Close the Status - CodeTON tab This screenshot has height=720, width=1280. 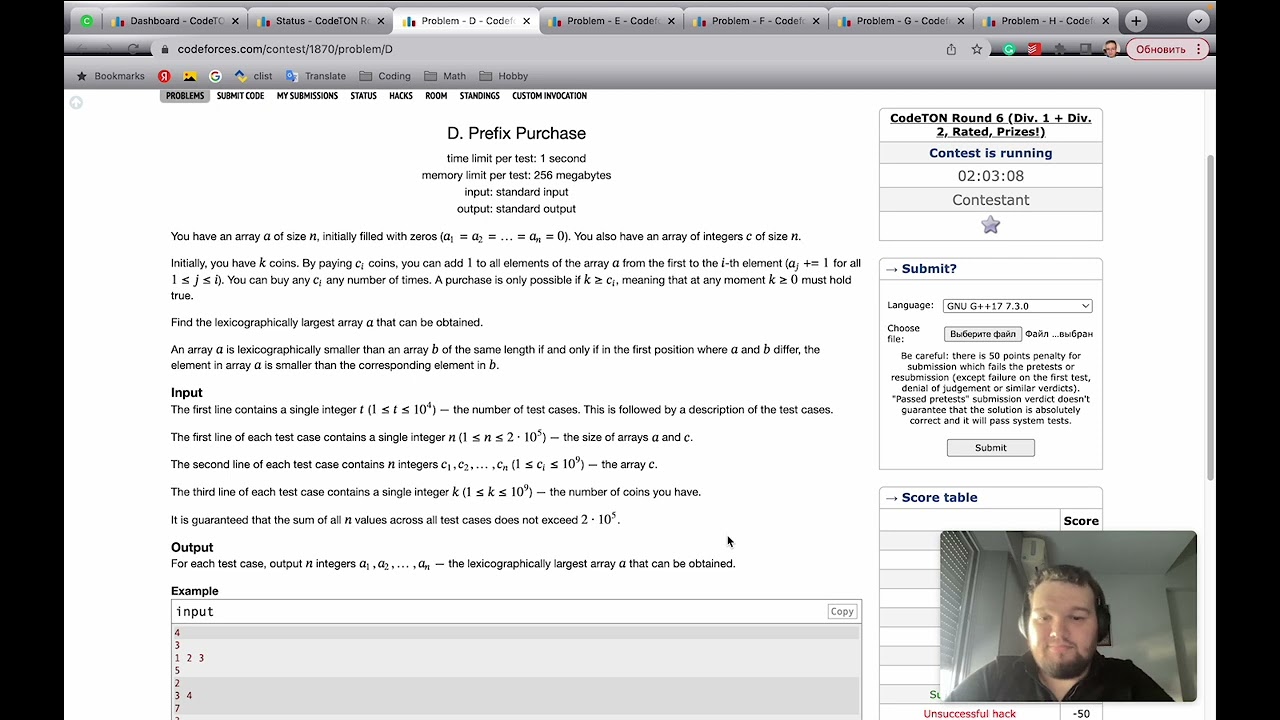tap(381, 21)
